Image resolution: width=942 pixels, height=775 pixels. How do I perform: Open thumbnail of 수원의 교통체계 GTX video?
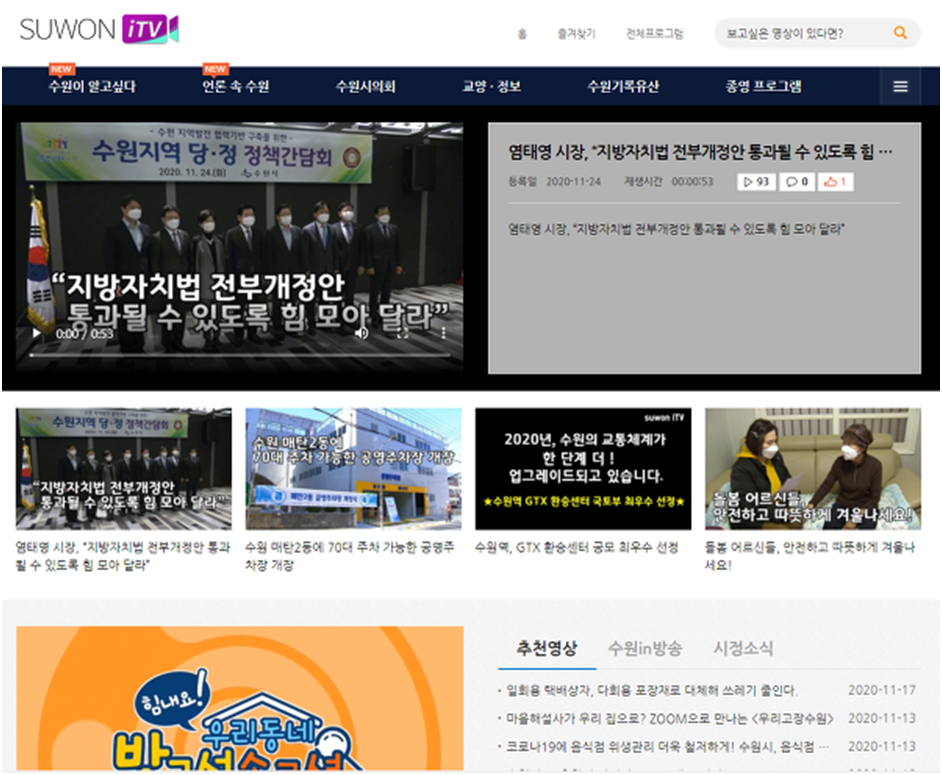click(583, 469)
